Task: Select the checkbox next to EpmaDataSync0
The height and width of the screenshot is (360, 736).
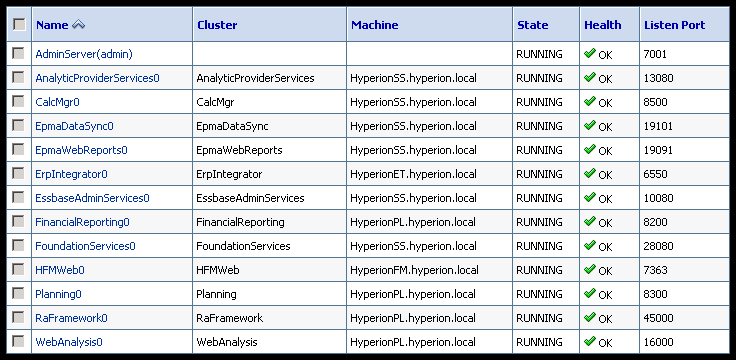Action: pyautogui.click(x=18, y=125)
